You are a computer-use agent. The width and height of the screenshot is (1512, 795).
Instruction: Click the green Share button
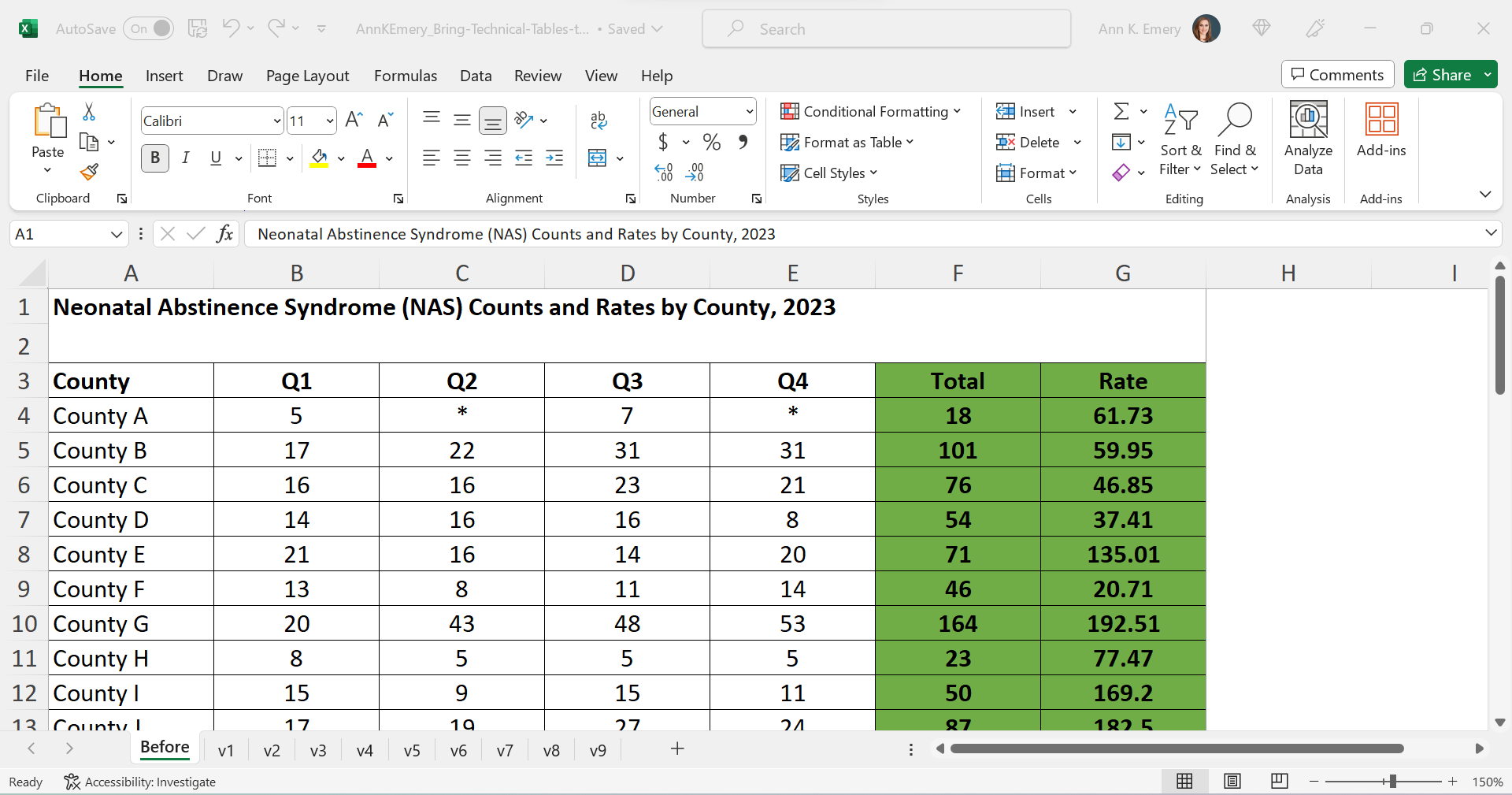[x=1443, y=75]
